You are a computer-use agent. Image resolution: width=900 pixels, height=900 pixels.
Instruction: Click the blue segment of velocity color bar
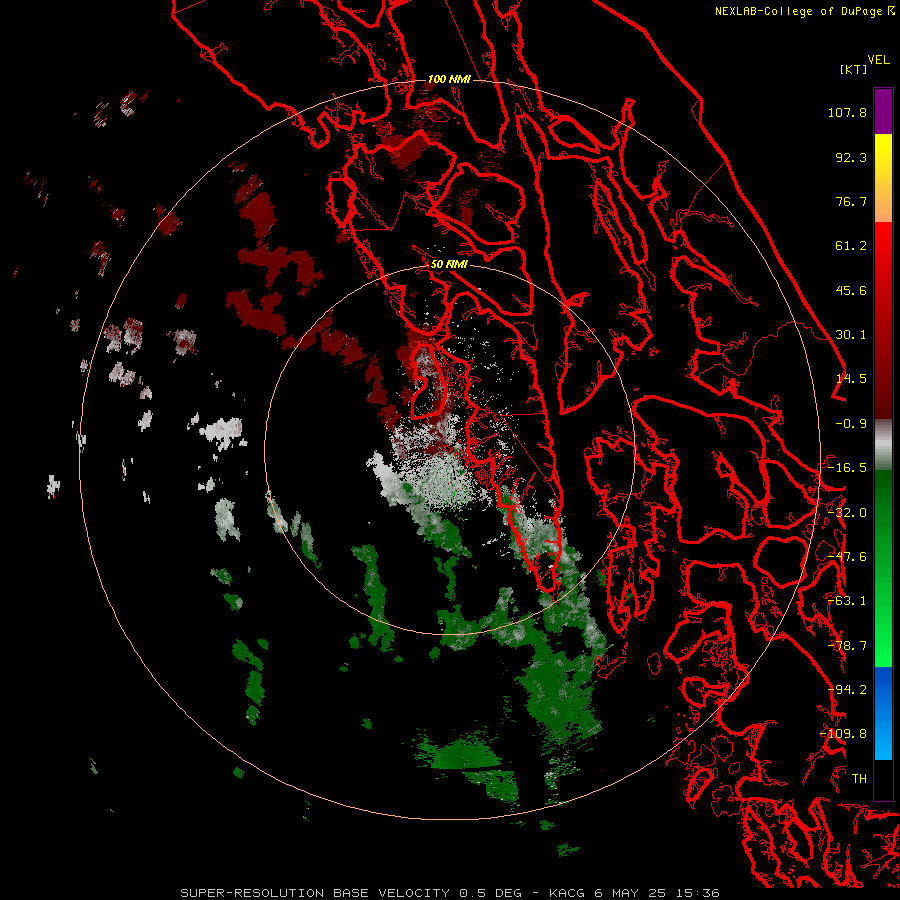883,713
